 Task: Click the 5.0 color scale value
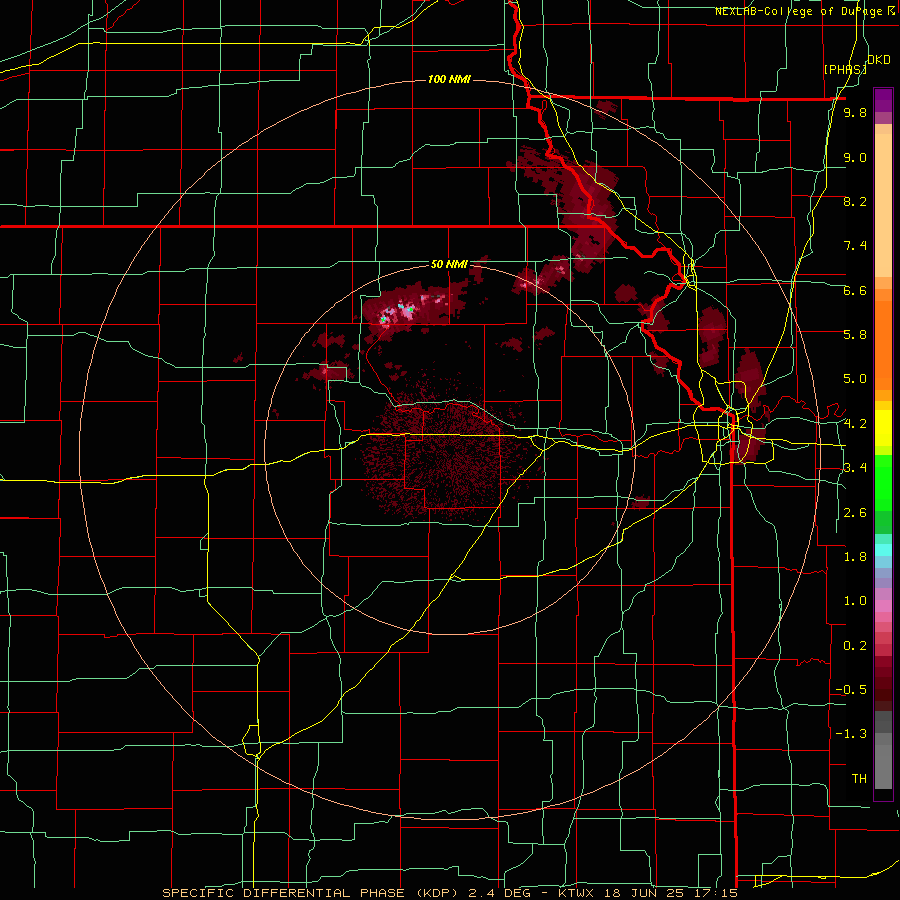click(855, 379)
